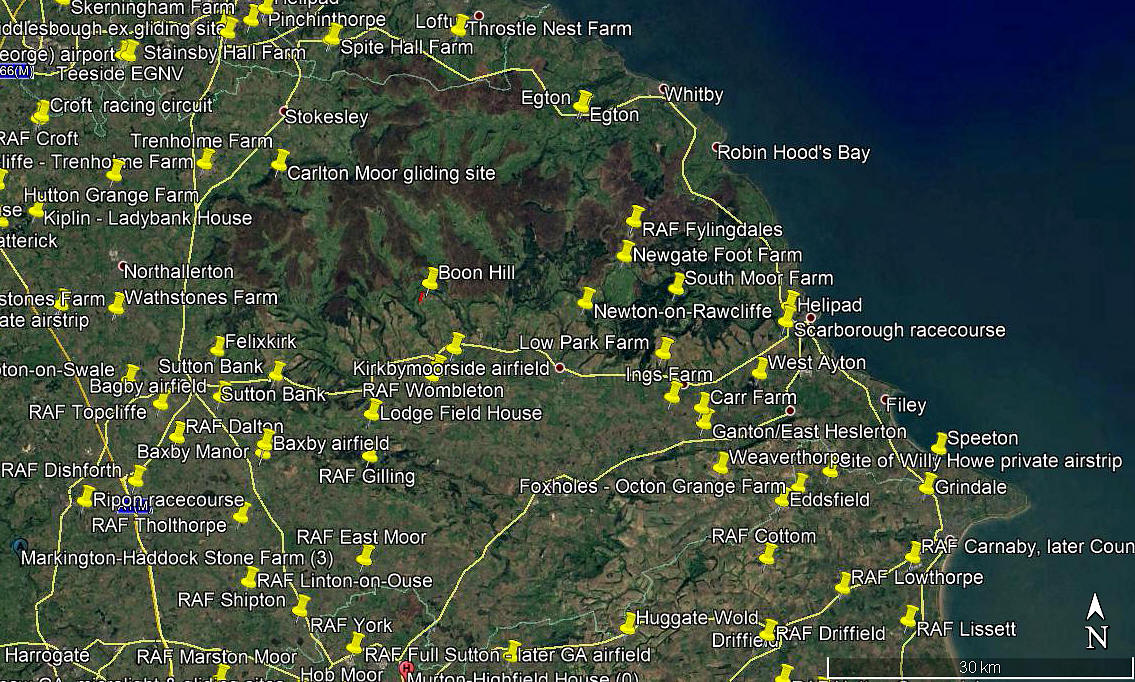1135x682 pixels.
Task: Click the 'RAF Wombleton' label
Action: (x=433, y=390)
